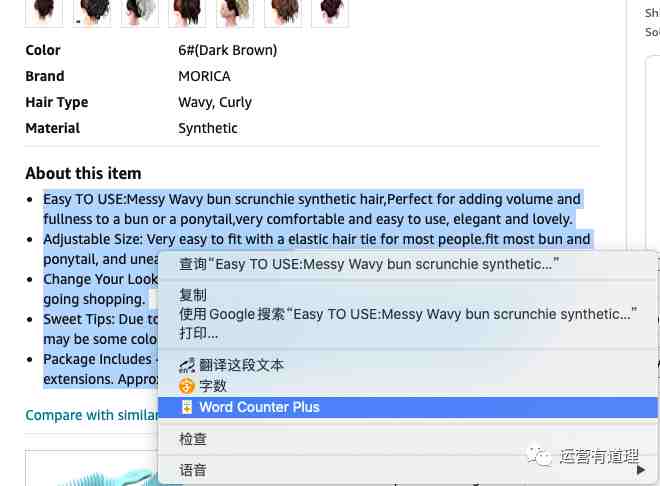Search Google for the selected text
The width and height of the screenshot is (660, 486).
pyautogui.click(x=407, y=314)
